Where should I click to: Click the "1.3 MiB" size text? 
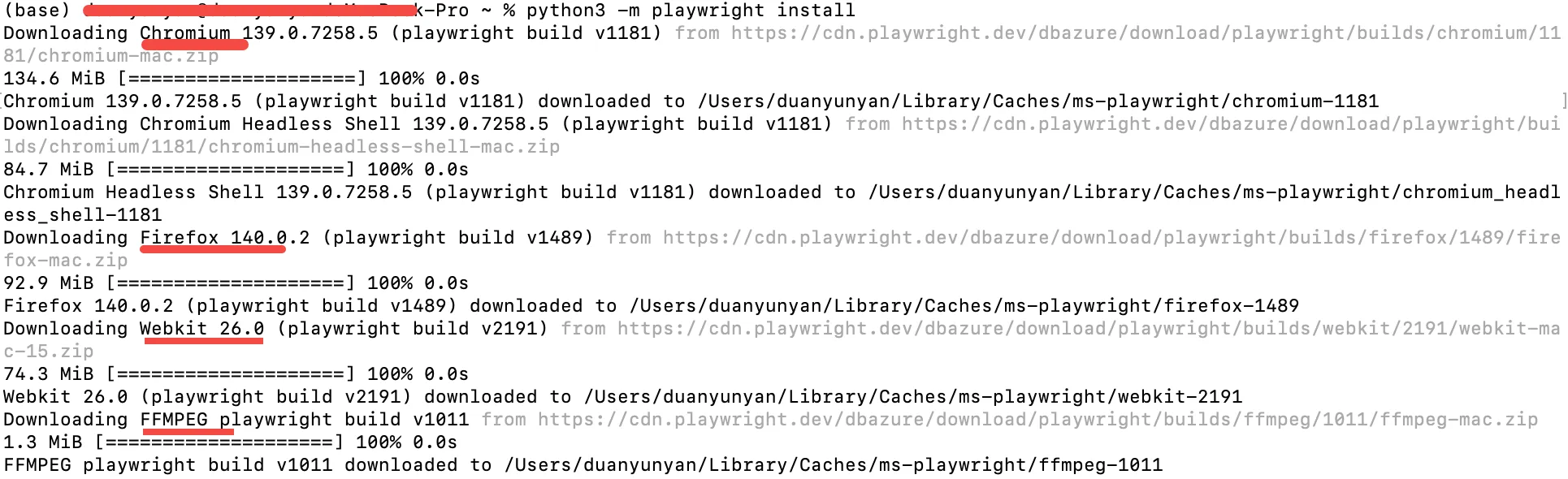[x=43, y=442]
